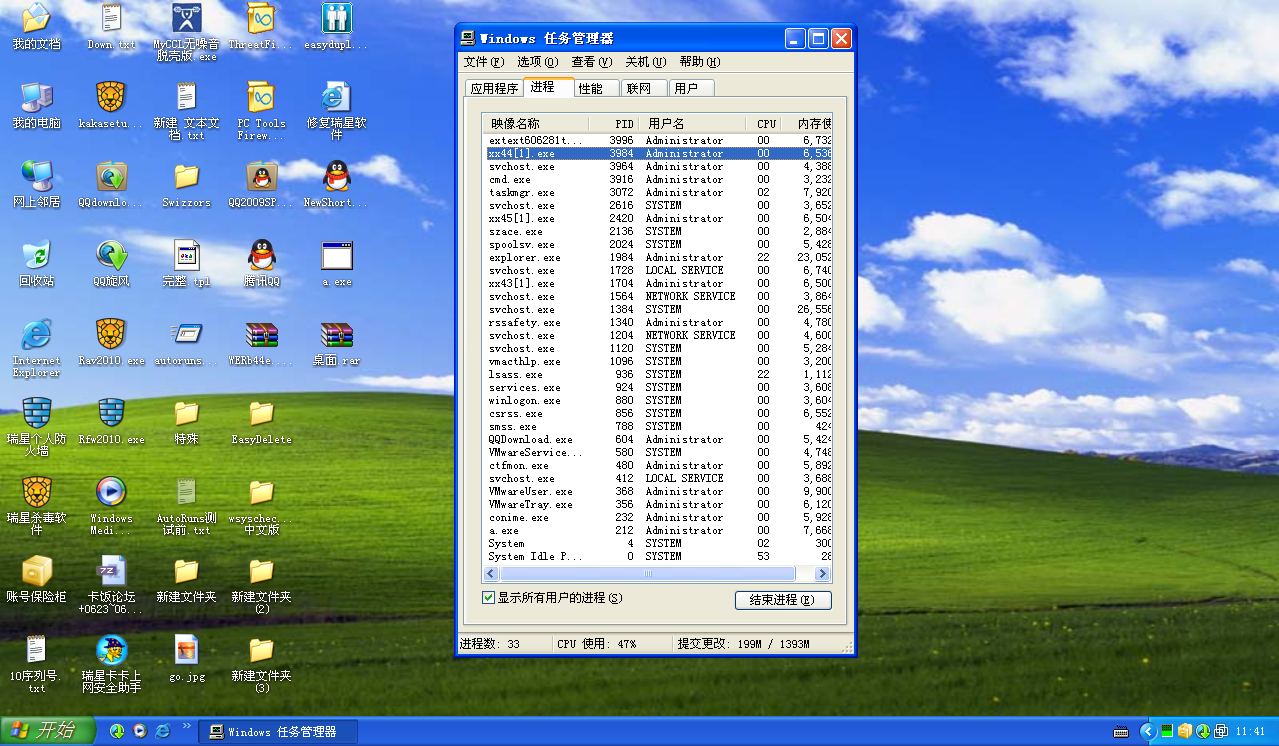Expand the quick launch overflow chevron
The image size is (1279, 746).
pyautogui.click(x=186, y=726)
